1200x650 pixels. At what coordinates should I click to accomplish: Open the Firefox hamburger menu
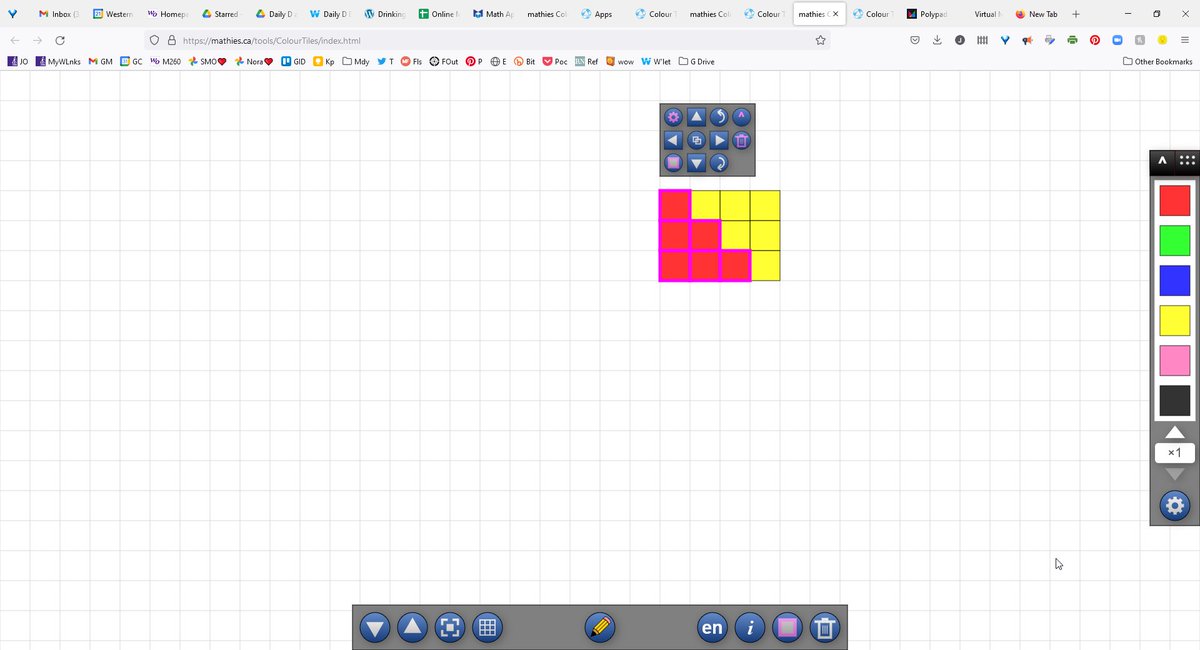click(x=1184, y=40)
